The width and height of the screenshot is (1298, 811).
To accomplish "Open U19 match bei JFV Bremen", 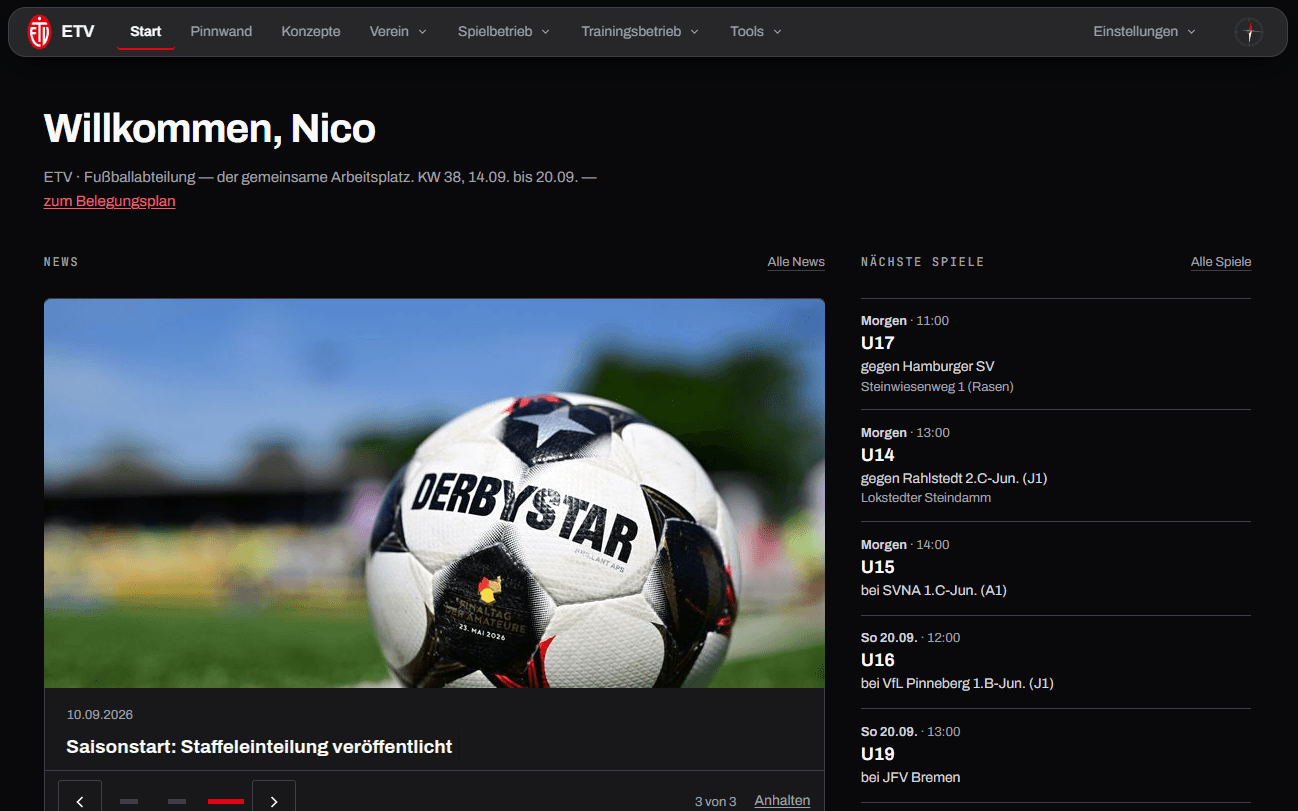I will [x=1056, y=756].
